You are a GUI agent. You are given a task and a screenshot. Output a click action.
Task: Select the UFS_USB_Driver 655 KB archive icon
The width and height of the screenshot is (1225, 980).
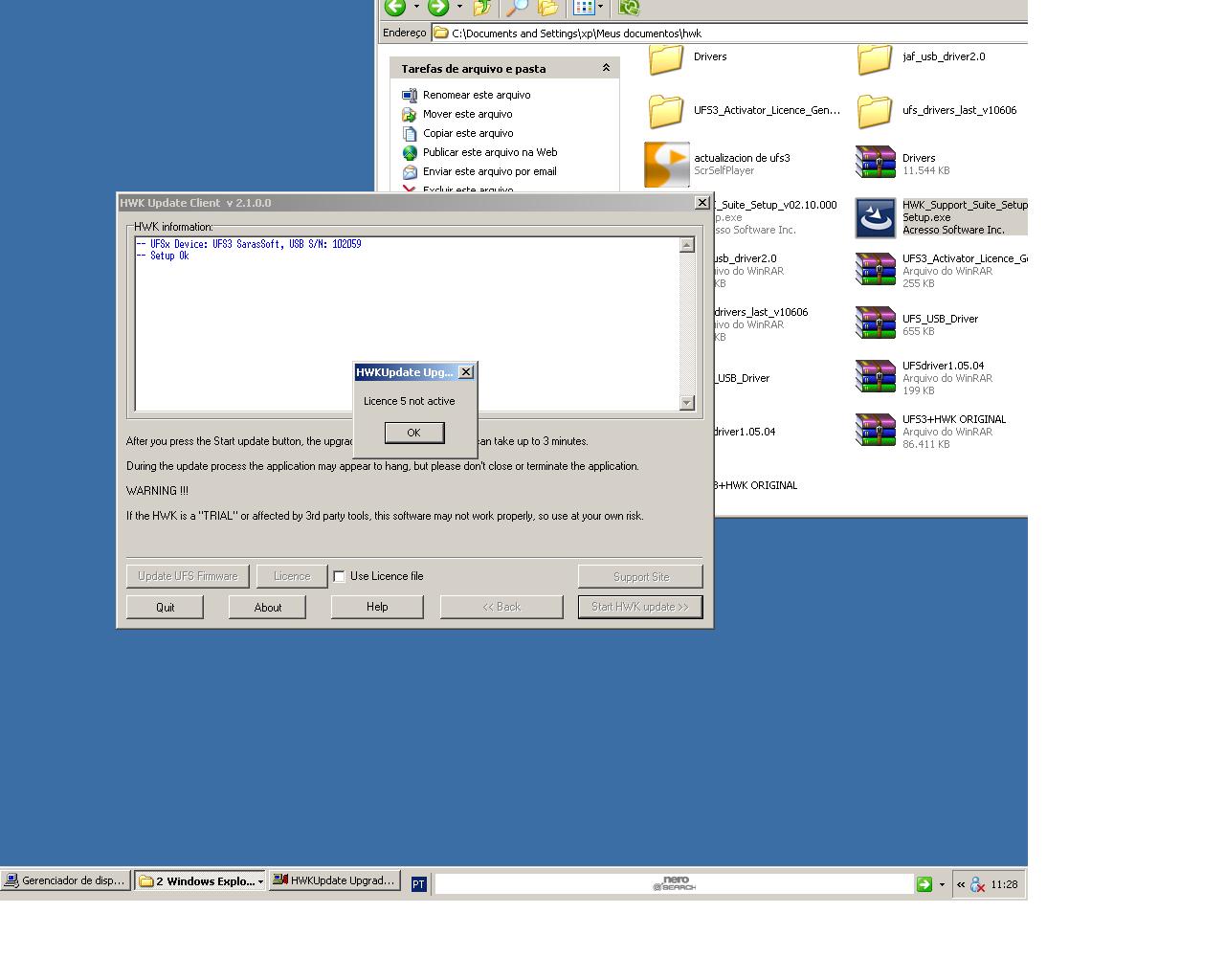coord(875,323)
